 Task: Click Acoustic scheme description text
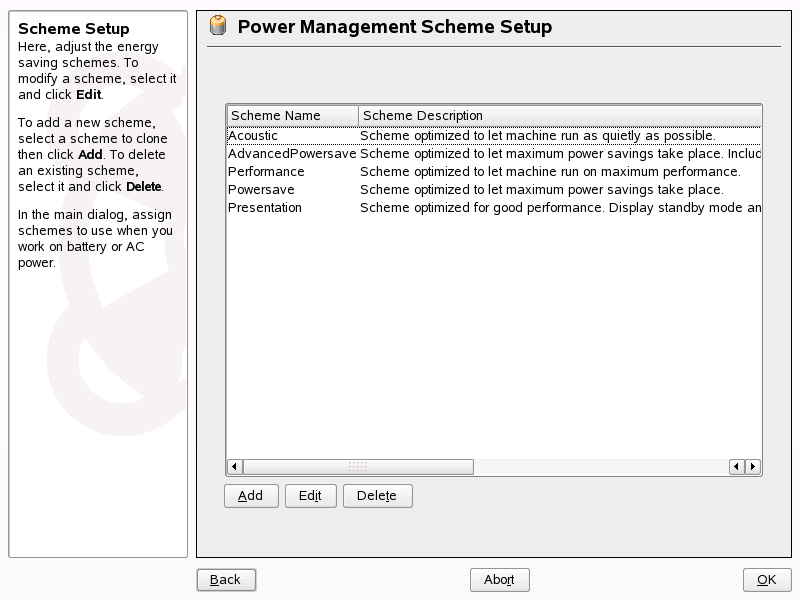pos(538,136)
